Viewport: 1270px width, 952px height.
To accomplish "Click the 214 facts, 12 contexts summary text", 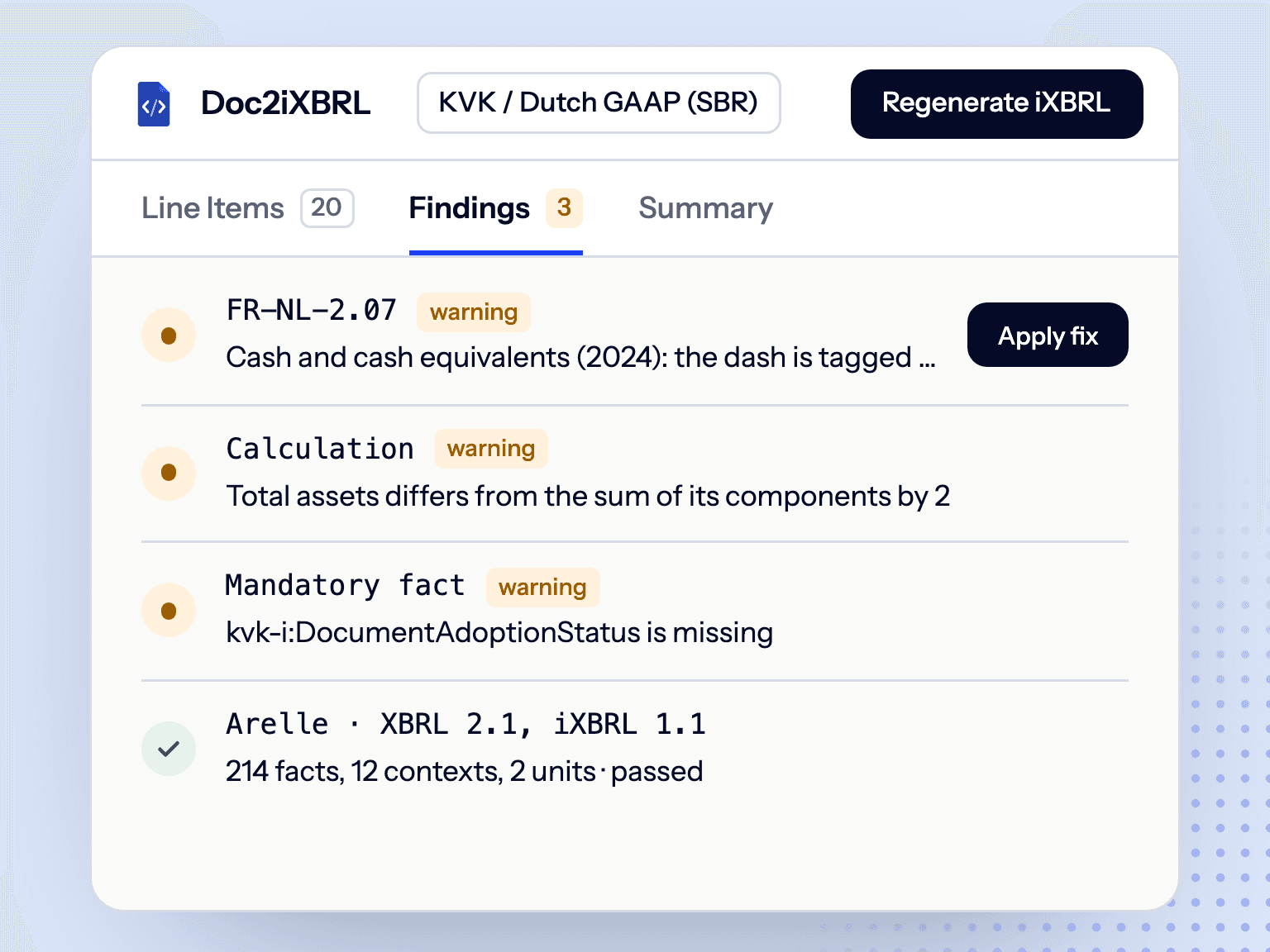I will tap(464, 772).
